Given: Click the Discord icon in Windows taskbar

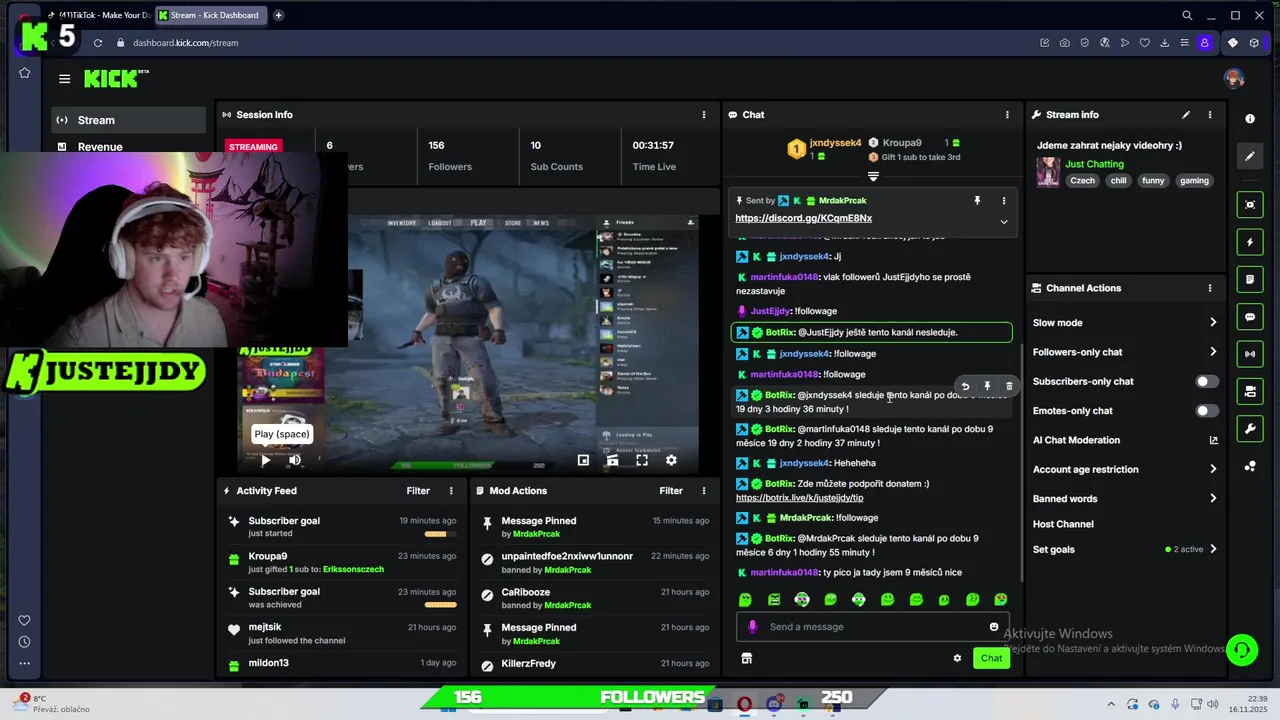Looking at the screenshot, I should click(x=774, y=705).
